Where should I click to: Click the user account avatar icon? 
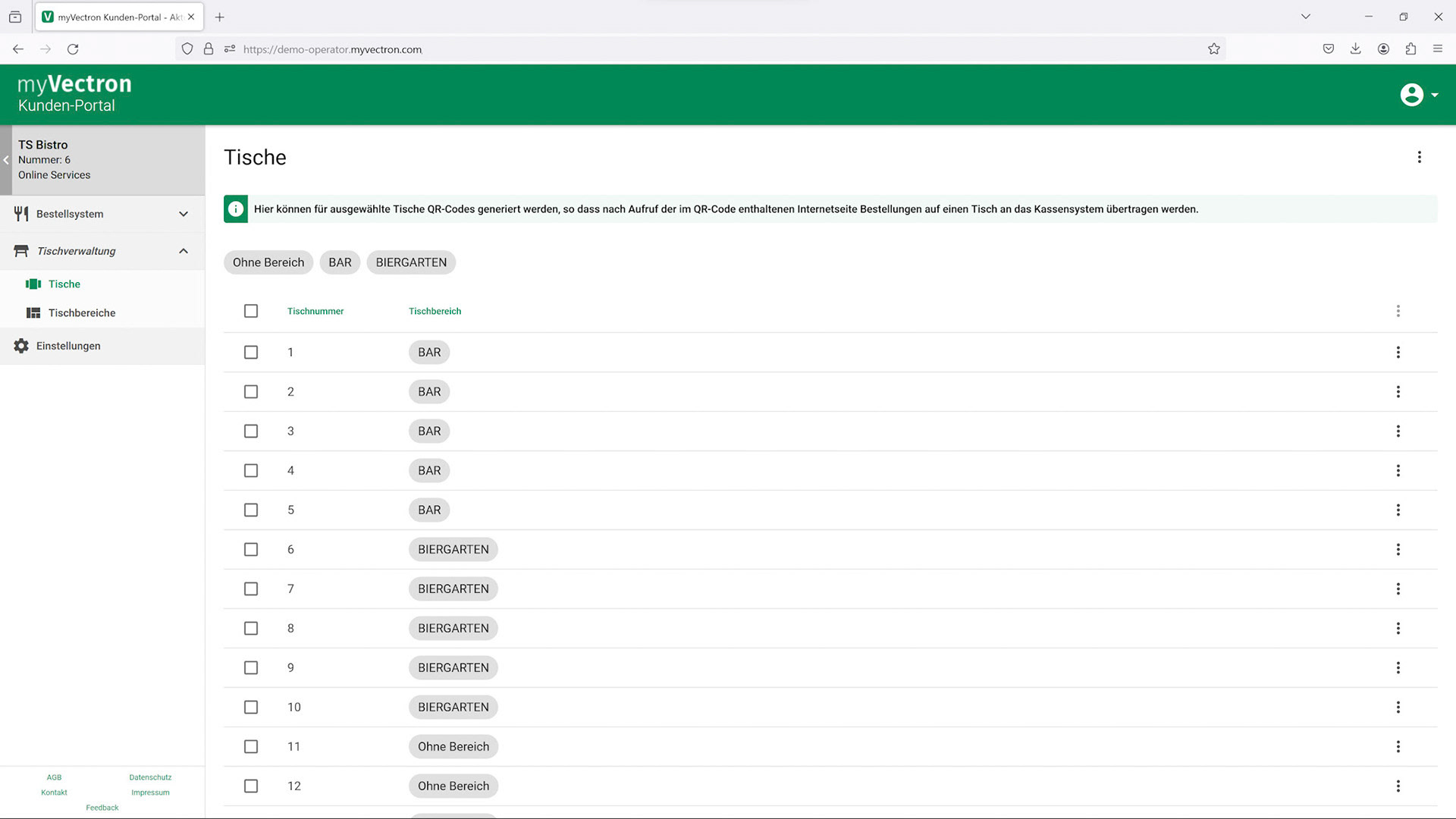point(1411,95)
